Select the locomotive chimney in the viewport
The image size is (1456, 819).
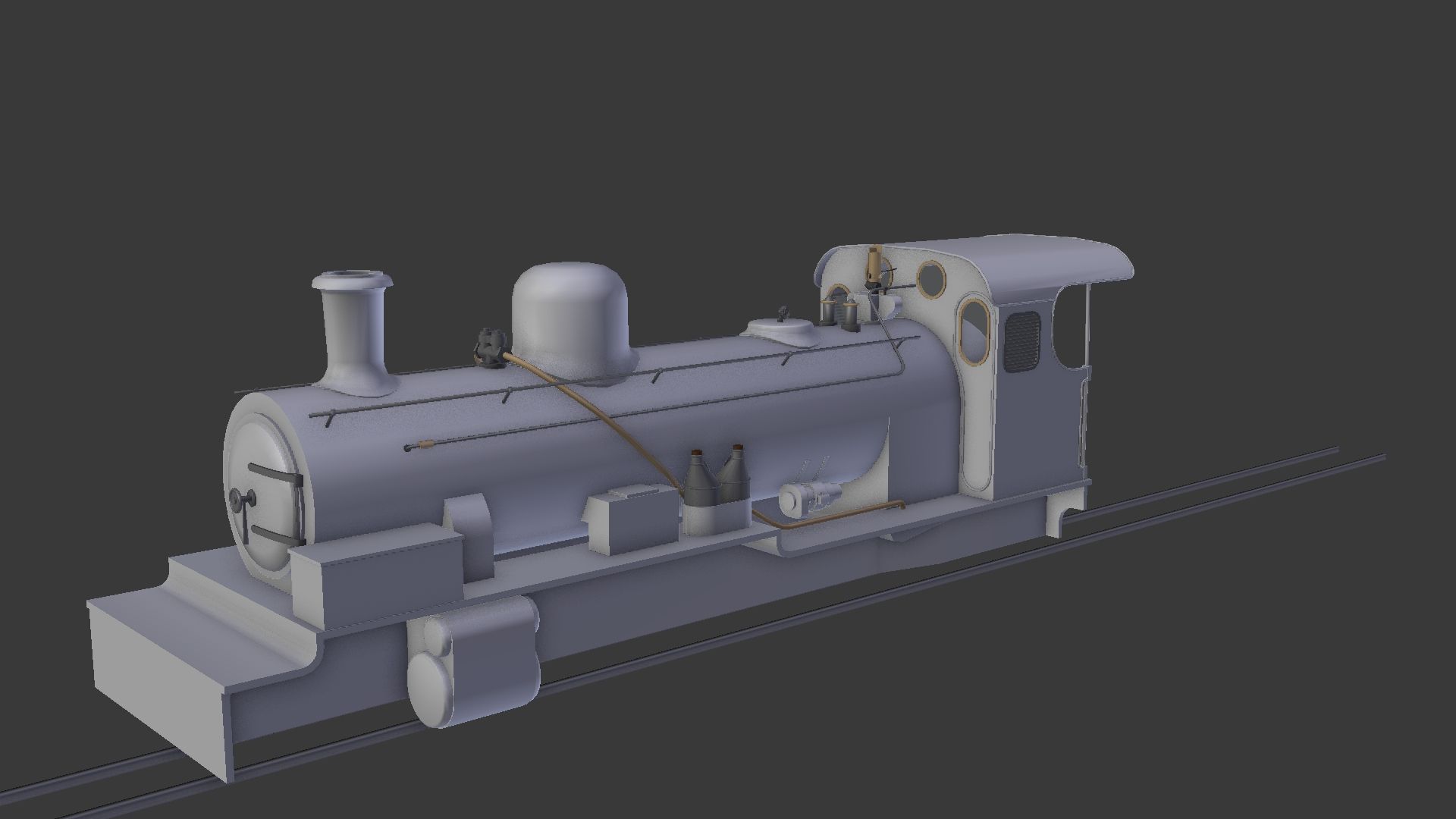click(353, 332)
